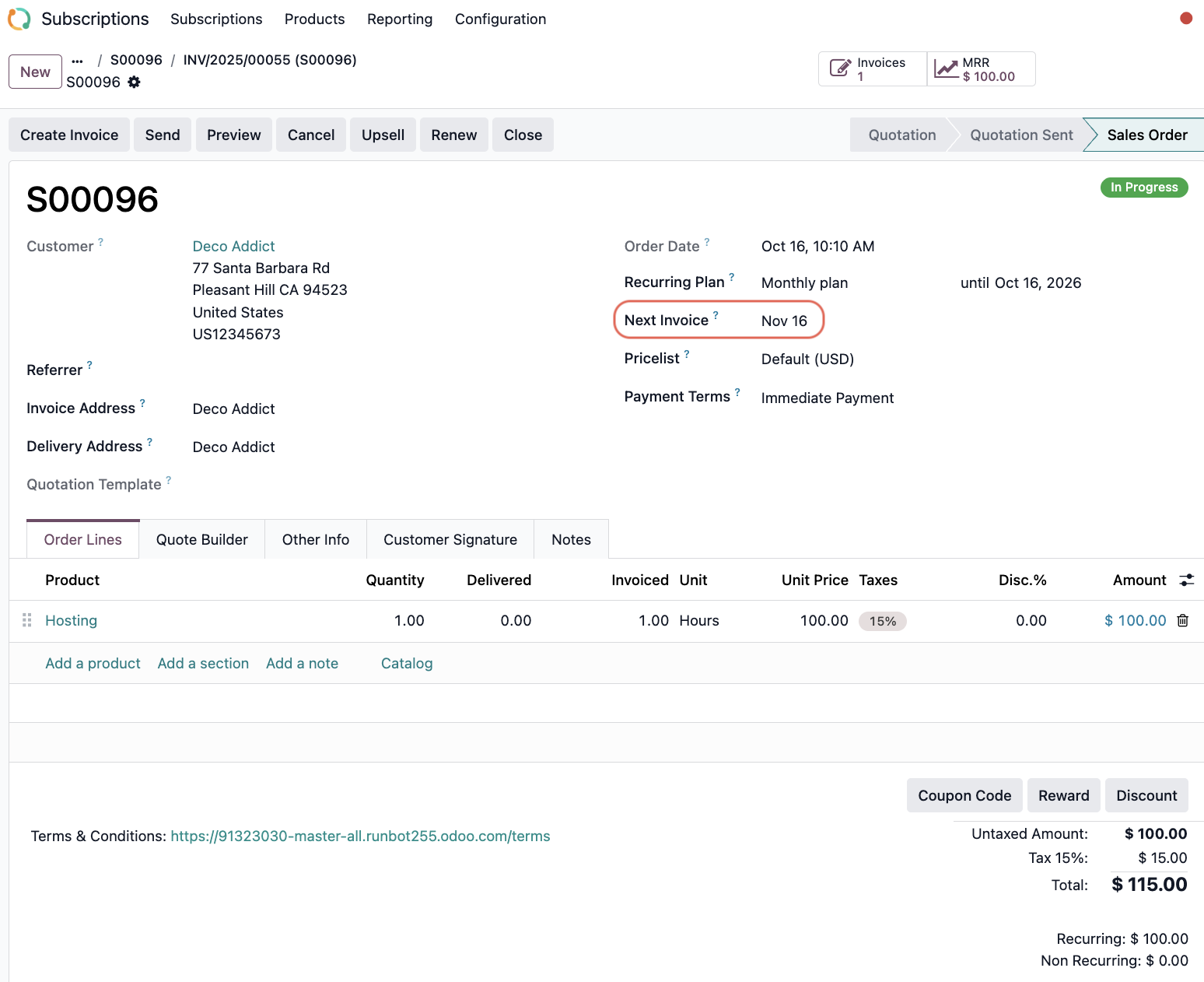This screenshot has height=982, width=1204.
Task: Click the Next Invoice date field
Action: [x=784, y=321]
